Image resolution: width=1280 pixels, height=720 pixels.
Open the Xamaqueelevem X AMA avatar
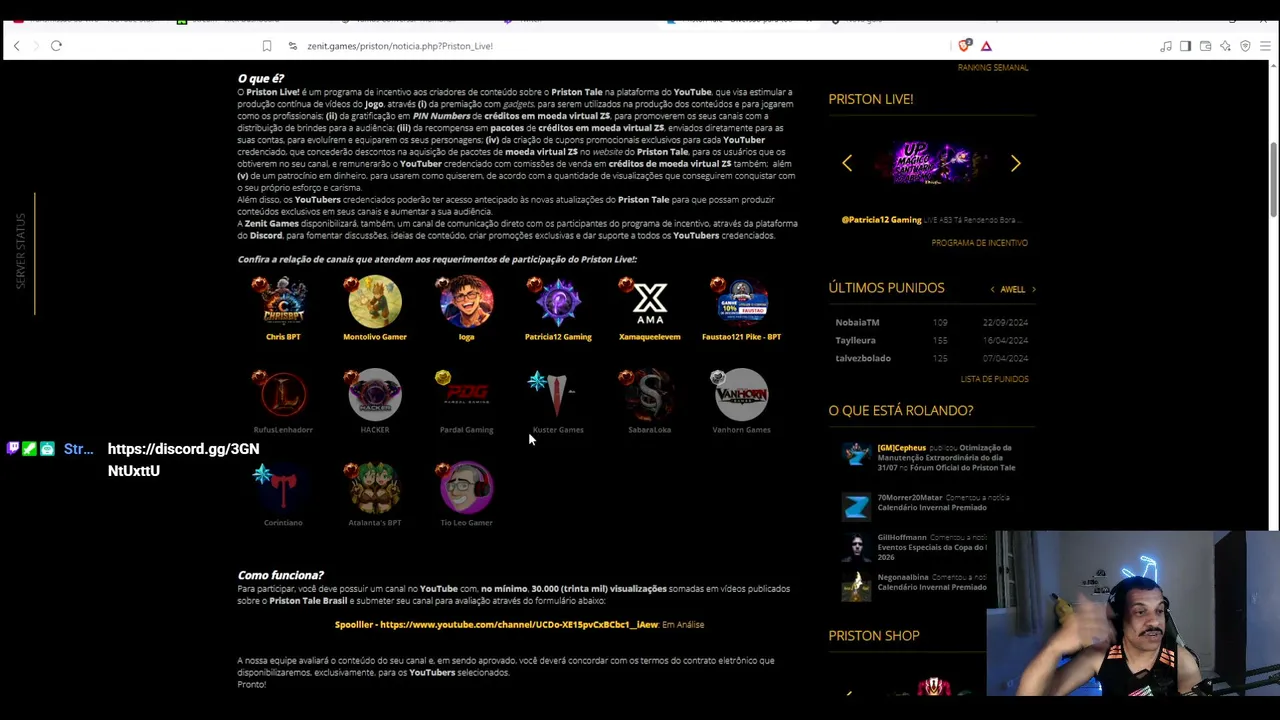(650, 301)
